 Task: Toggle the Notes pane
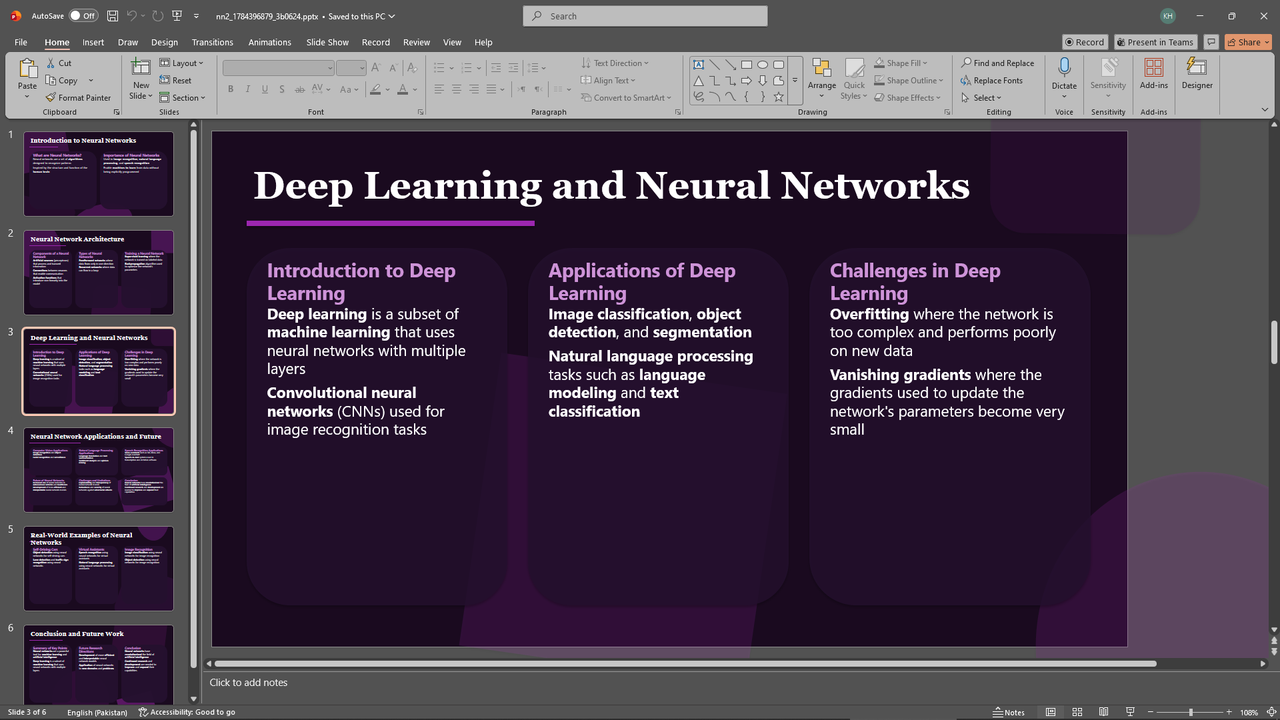pyautogui.click(x=1009, y=712)
